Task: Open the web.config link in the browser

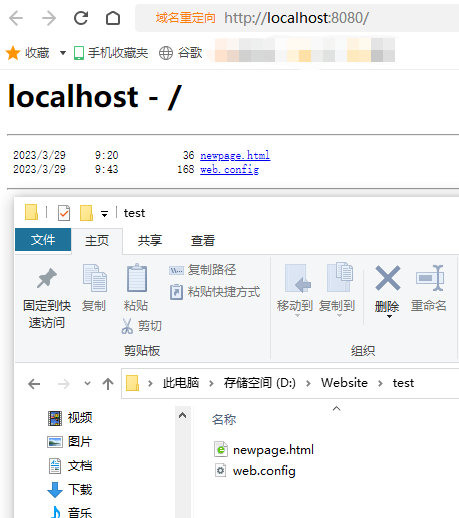Action: coord(229,169)
